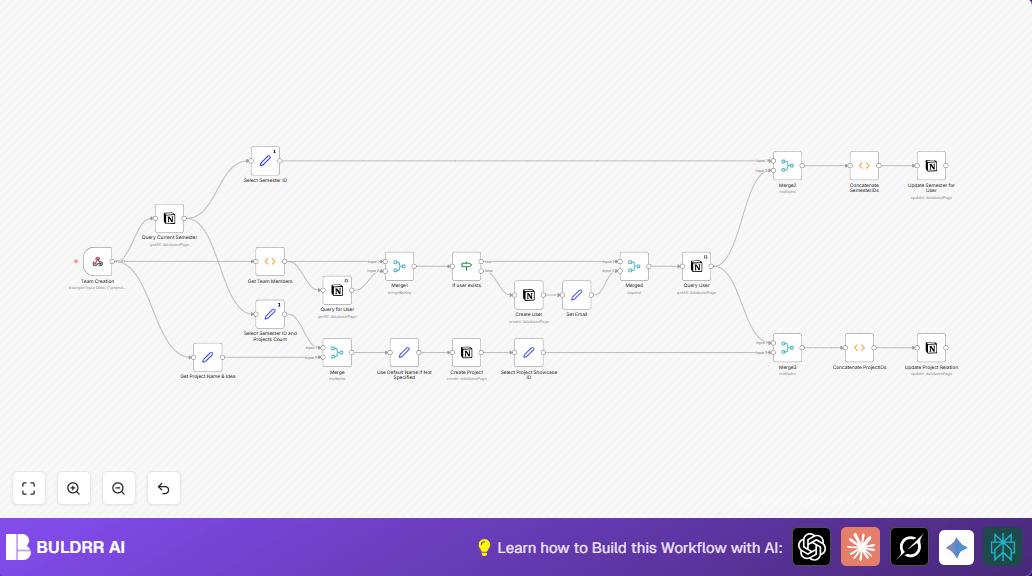This screenshot has height=576, width=1032.
Task: Open the If user exists node
Action: point(467,266)
